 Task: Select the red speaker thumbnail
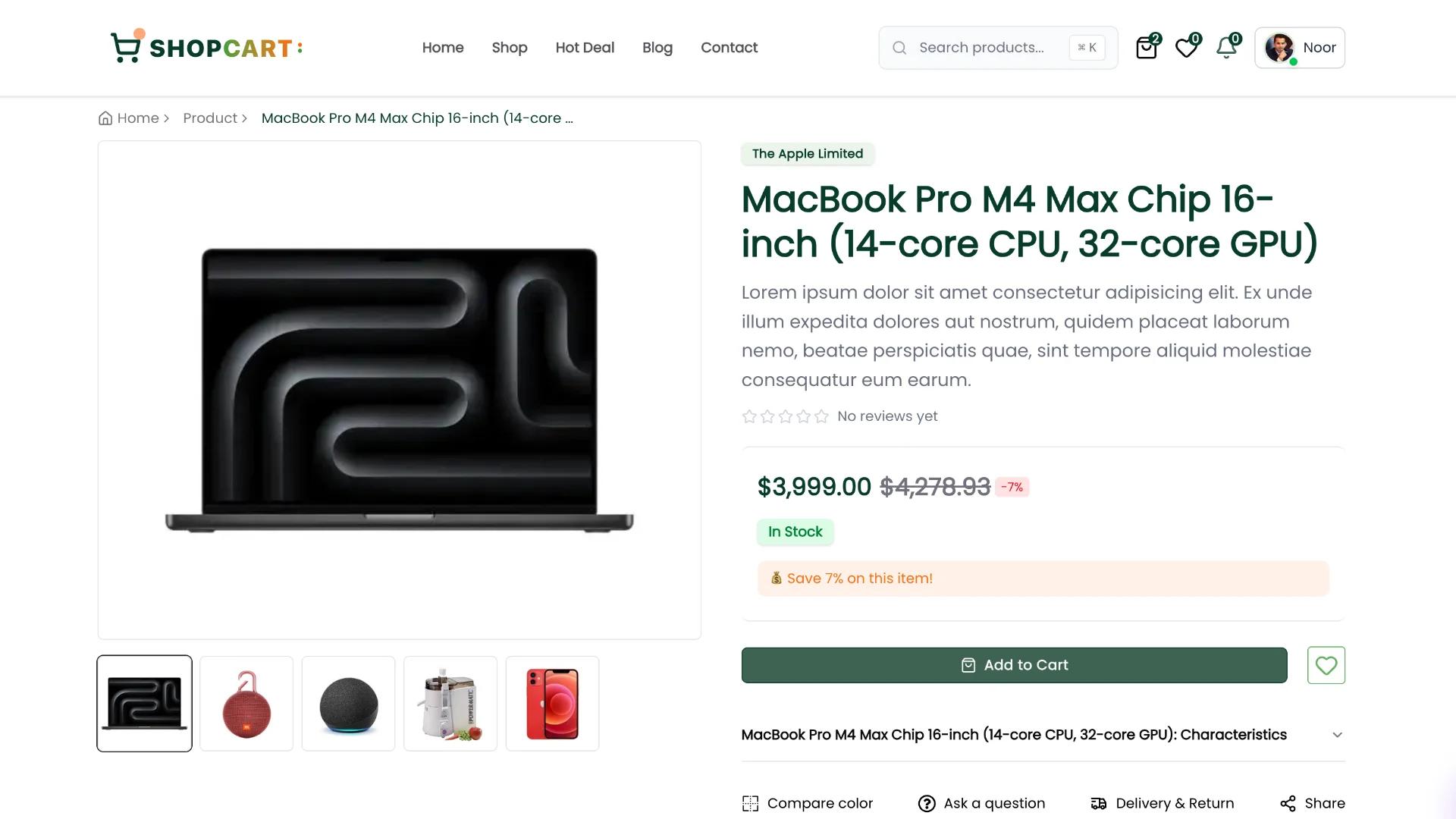point(246,702)
